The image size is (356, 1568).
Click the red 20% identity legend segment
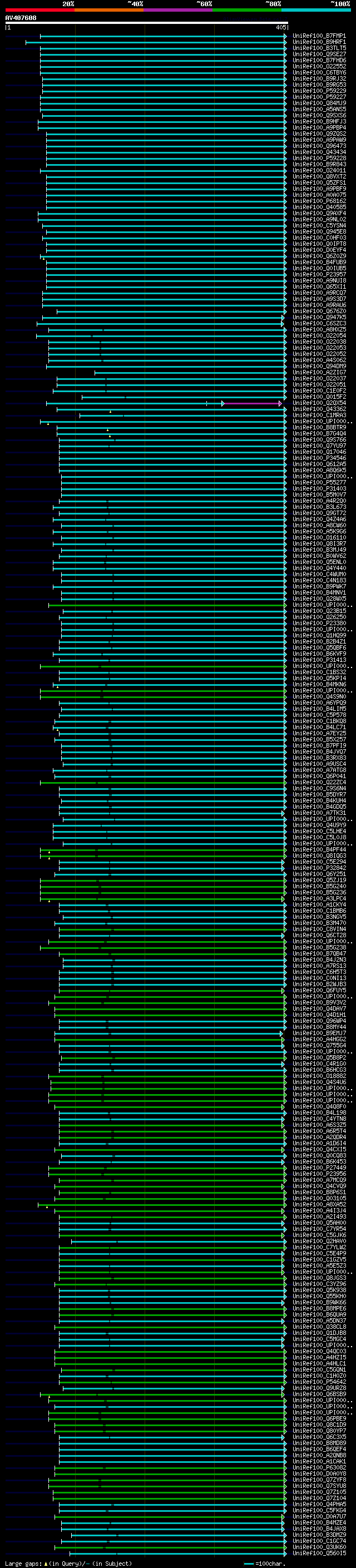39,10
